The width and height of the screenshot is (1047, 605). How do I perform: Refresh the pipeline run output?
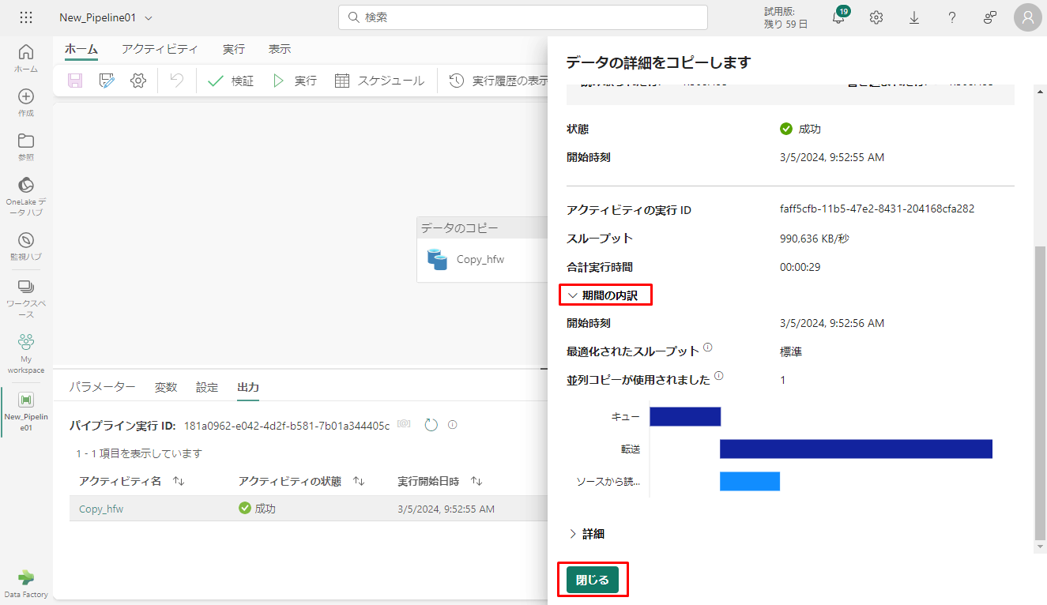[x=431, y=425]
